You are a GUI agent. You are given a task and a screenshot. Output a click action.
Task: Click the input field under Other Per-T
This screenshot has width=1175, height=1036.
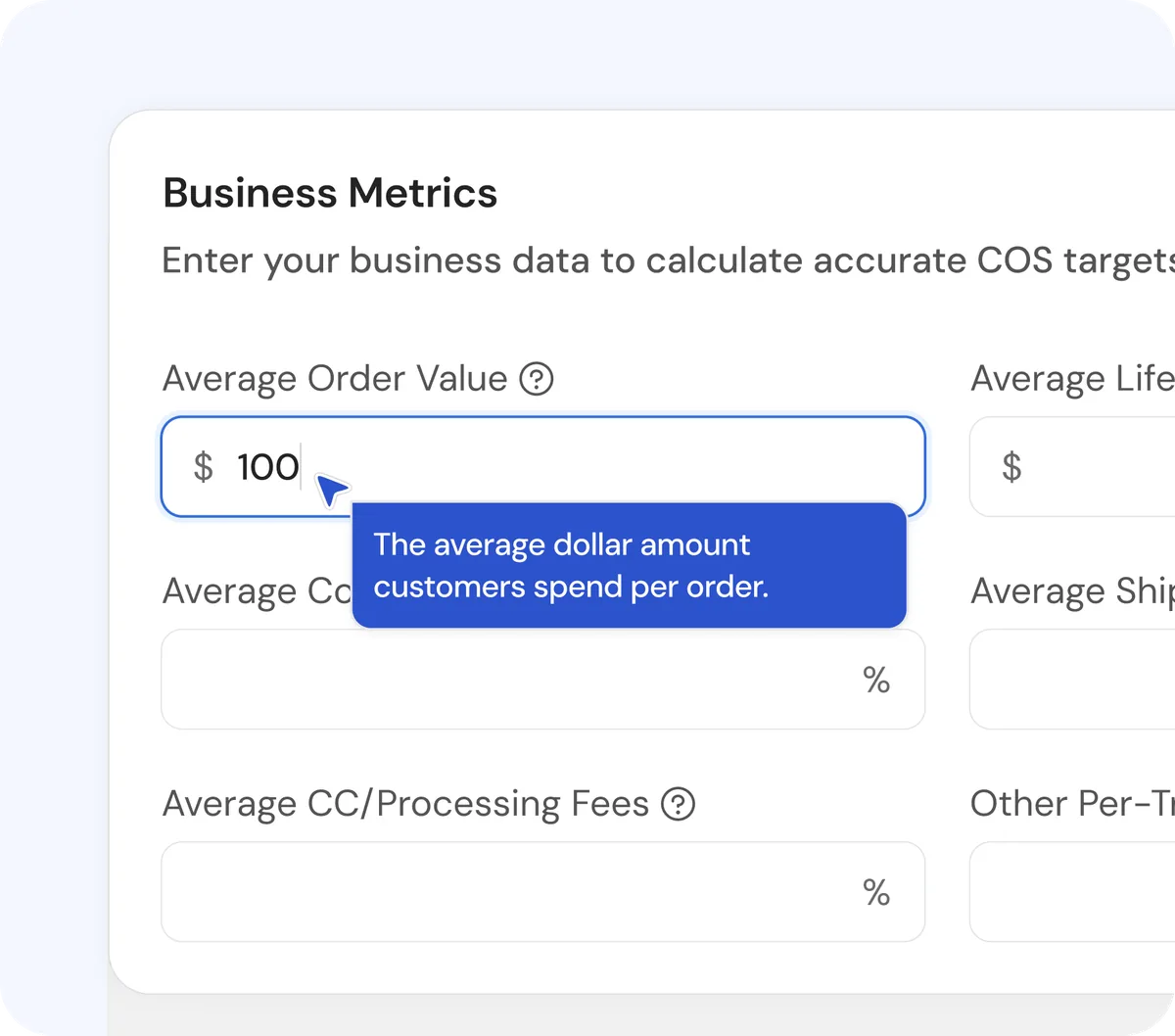pos(1072,891)
